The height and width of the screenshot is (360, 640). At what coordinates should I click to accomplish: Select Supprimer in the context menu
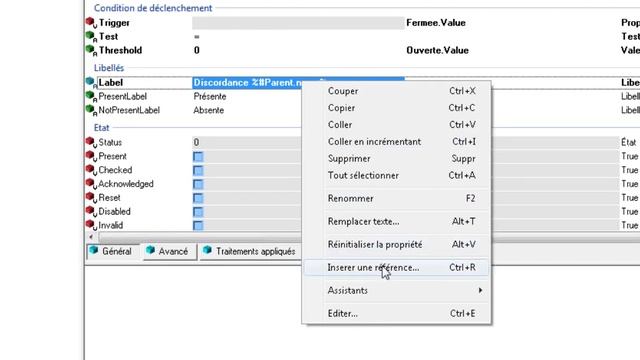[396, 158]
